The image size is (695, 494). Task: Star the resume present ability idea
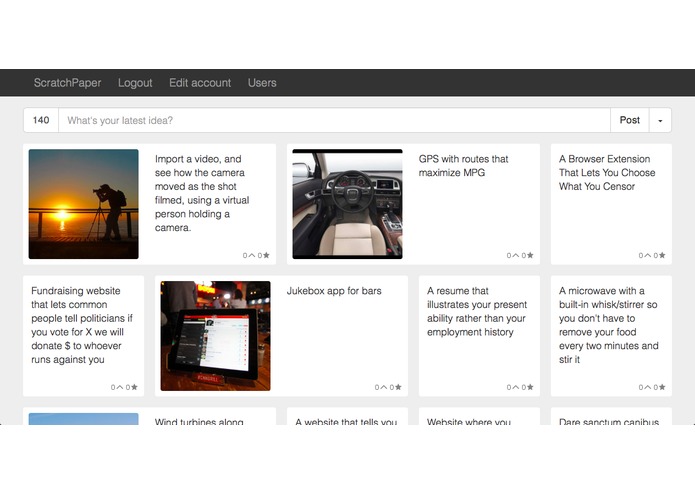click(x=530, y=387)
